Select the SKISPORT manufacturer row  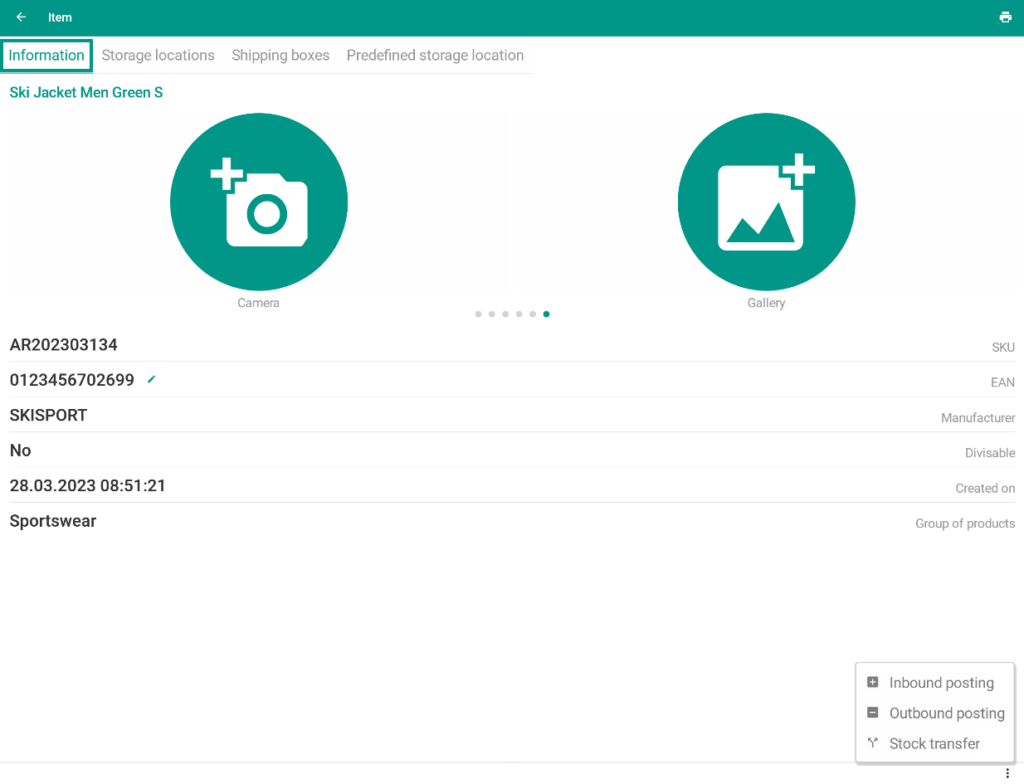48,415
